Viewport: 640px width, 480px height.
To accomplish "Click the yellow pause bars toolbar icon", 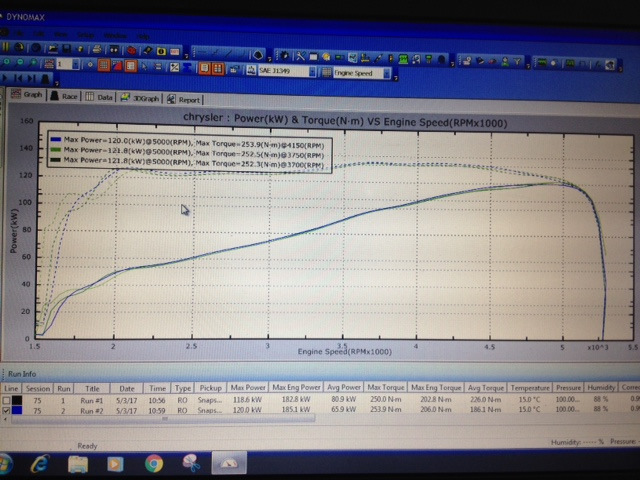I will (6, 47).
